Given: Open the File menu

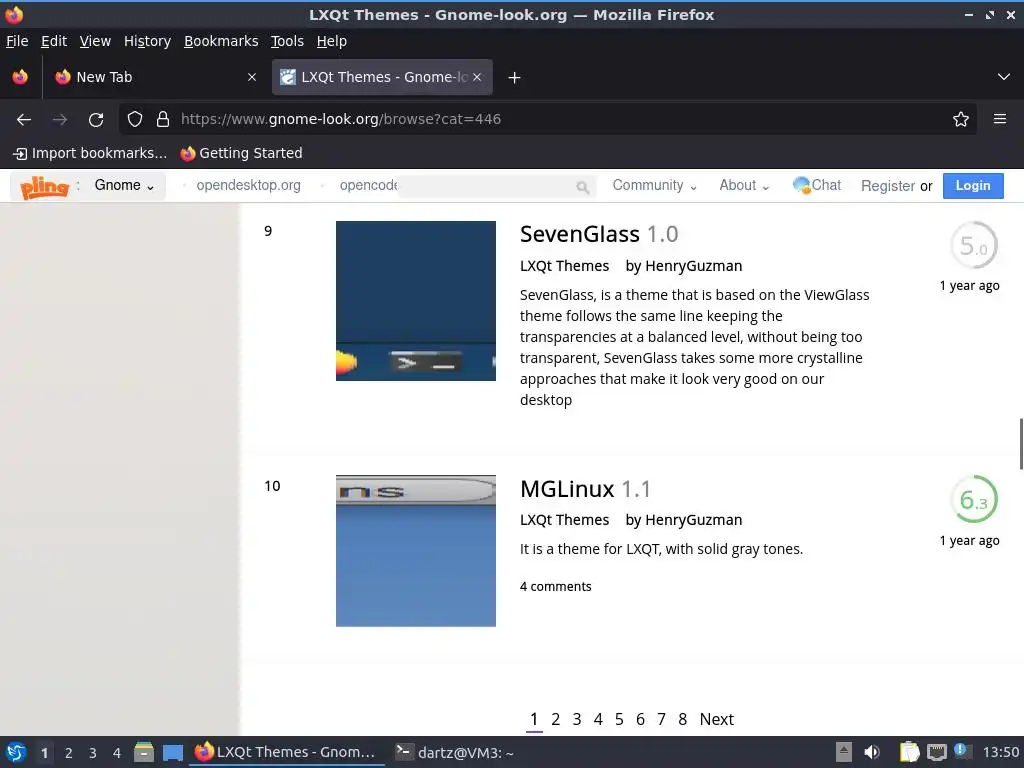Looking at the screenshot, I should 17,41.
